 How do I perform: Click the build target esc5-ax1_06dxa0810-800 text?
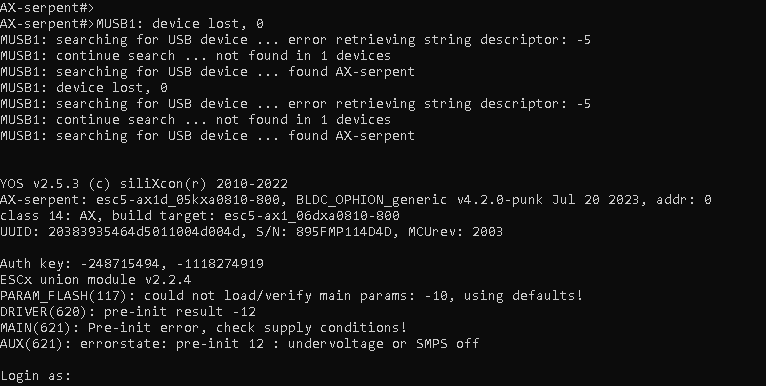[x=312, y=215]
